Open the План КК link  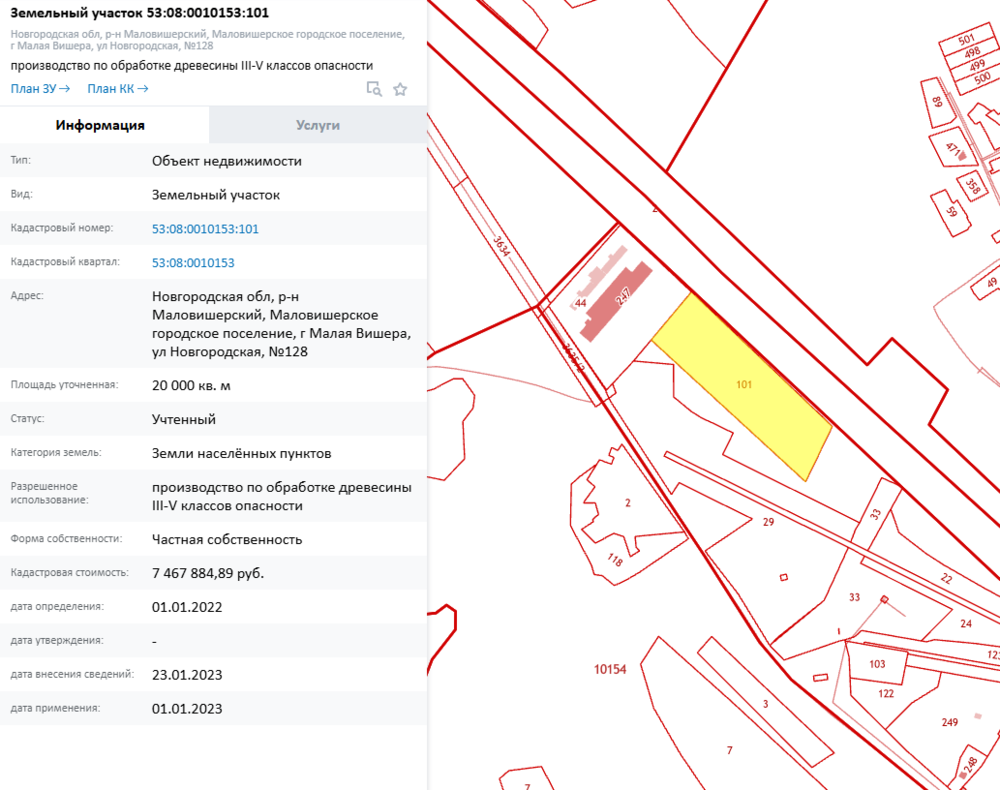(117, 89)
